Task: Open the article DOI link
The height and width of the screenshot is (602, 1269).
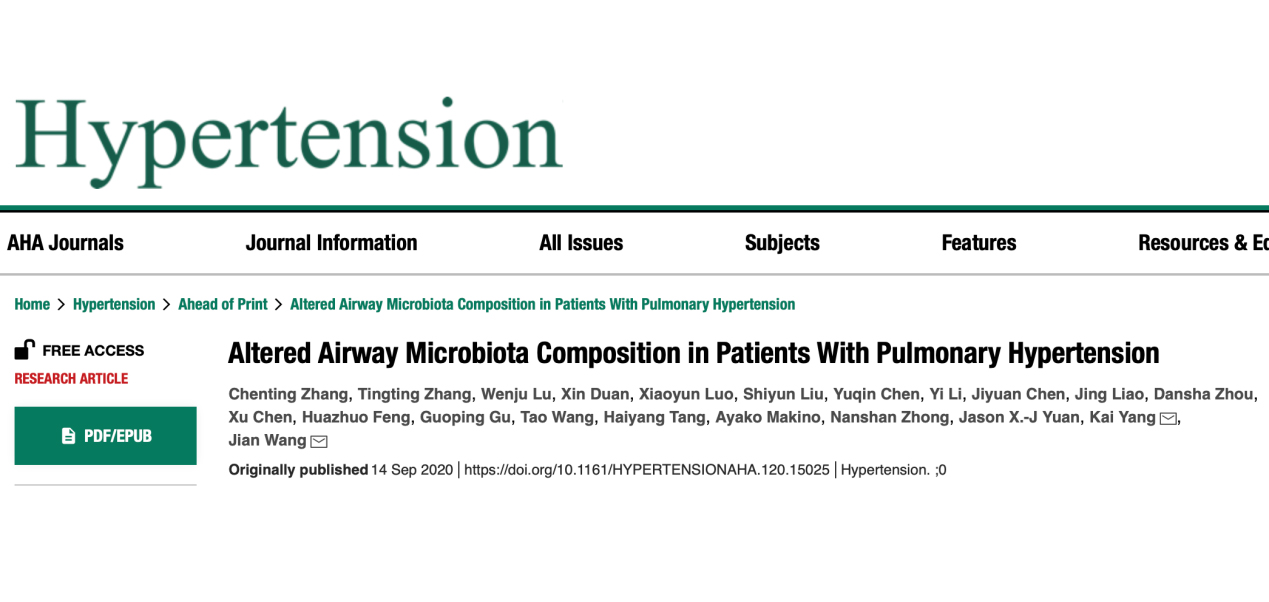Action: click(647, 469)
